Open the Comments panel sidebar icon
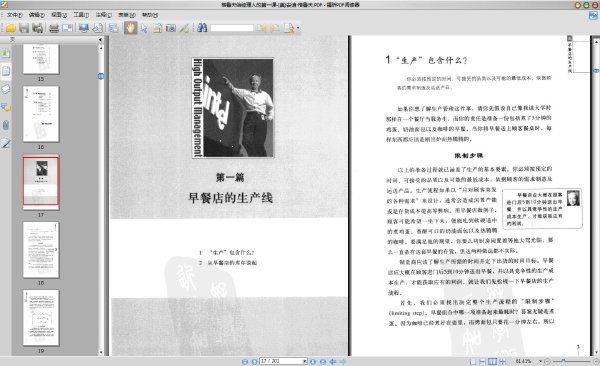This screenshot has height=366, width=600. pyautogui.click(x=6, y=108)
